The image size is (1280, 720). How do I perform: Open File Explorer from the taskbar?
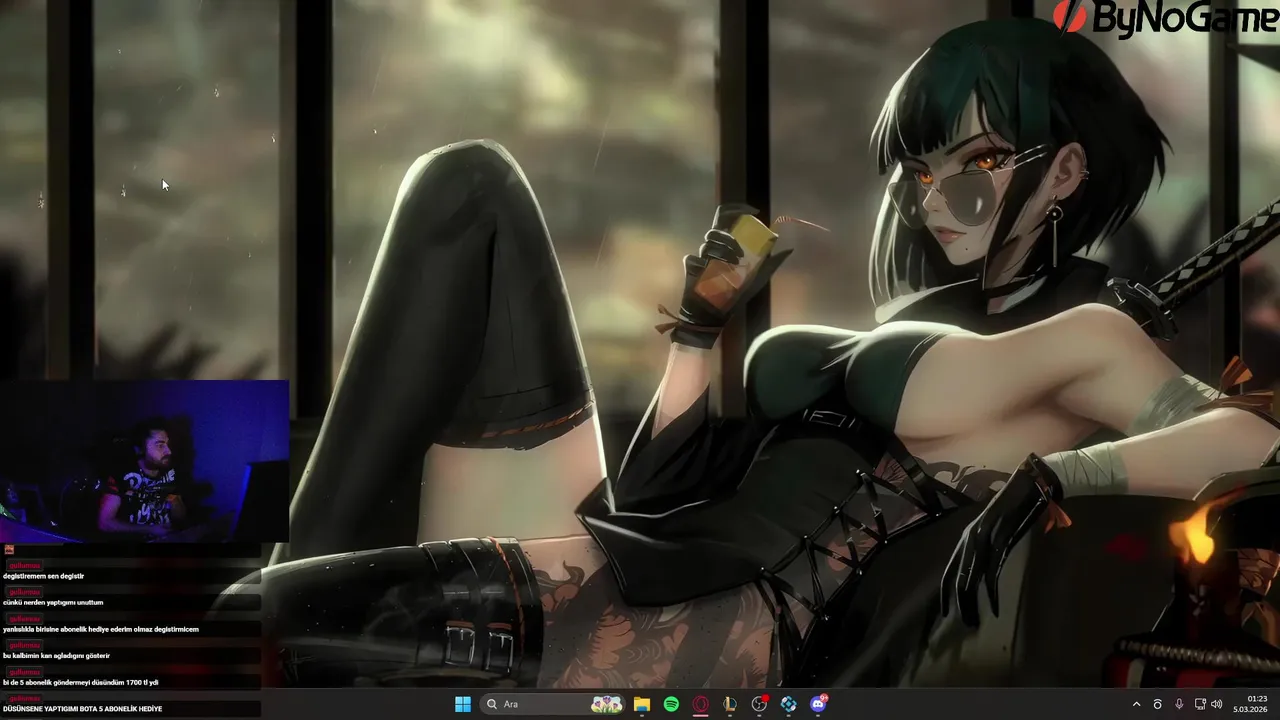click(642, 704)
